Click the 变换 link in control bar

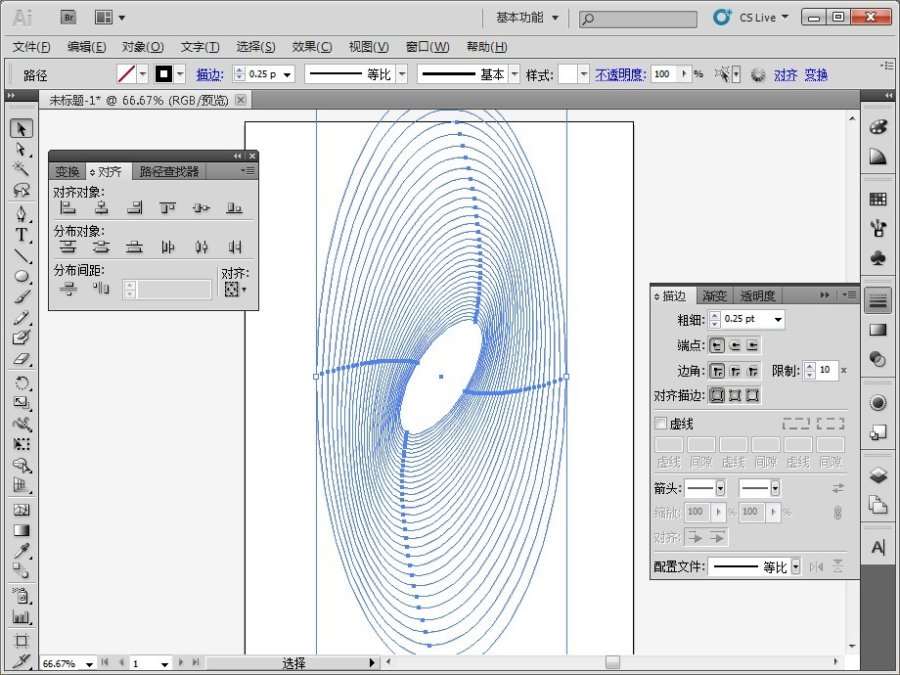point(816,74)
